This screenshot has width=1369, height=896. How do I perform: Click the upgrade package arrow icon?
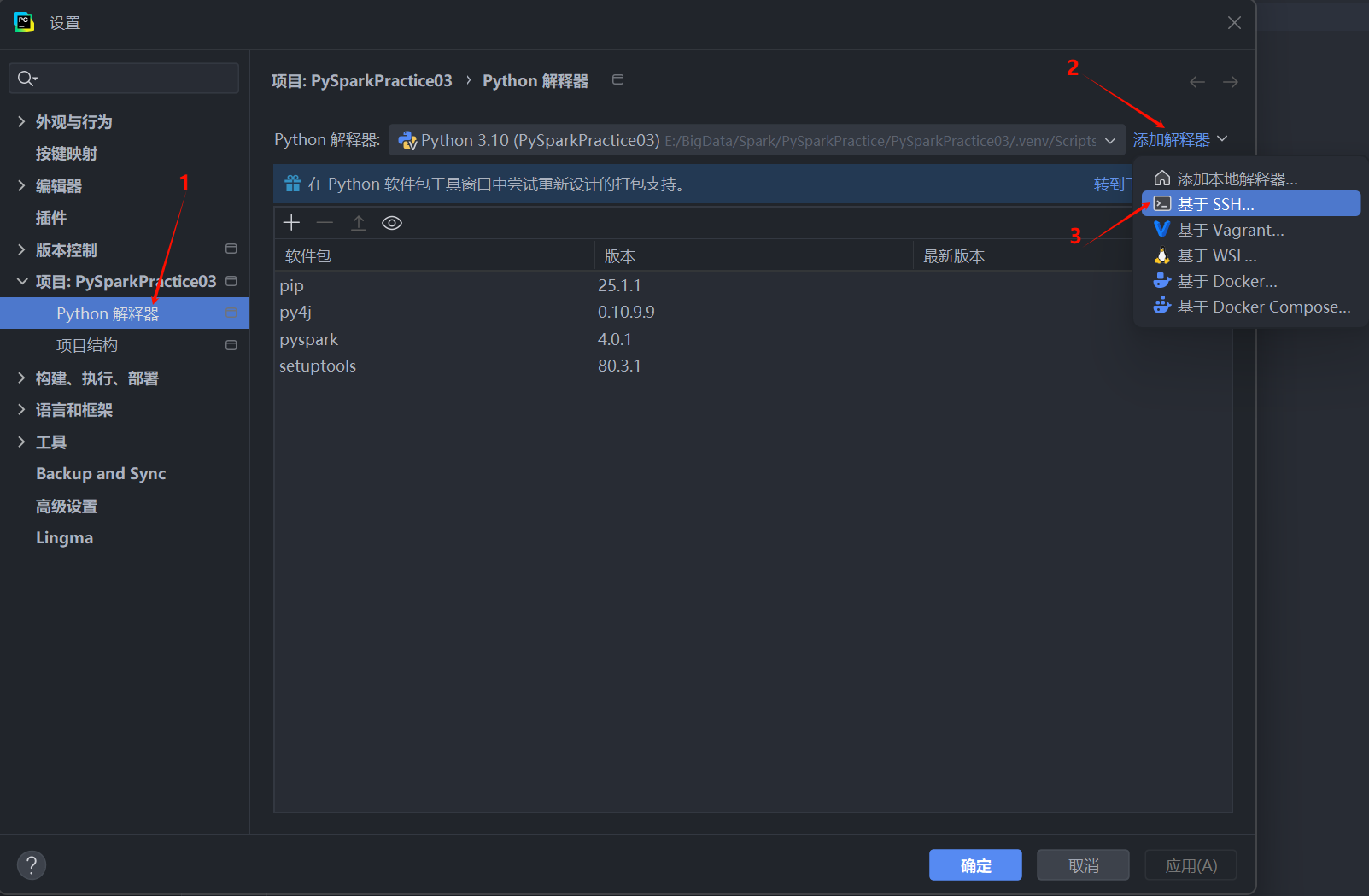click(359, 223)
